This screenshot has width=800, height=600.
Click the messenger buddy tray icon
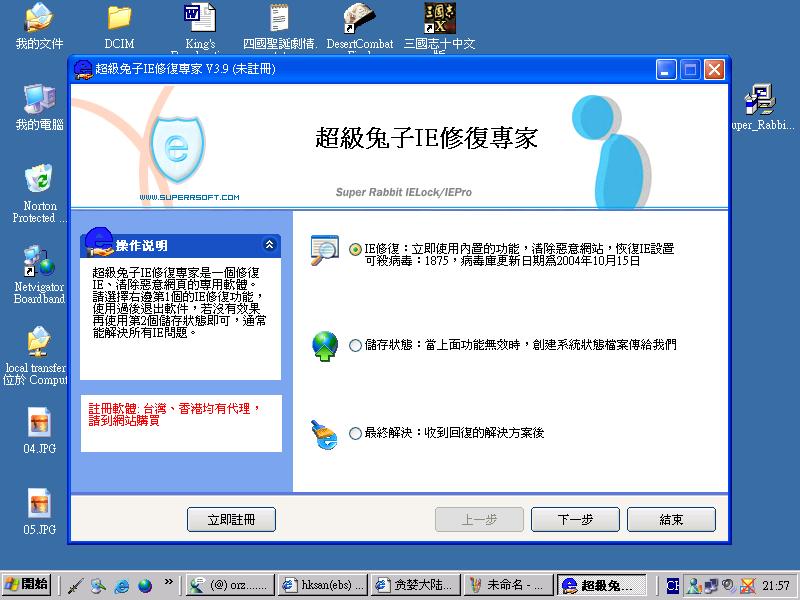coord(694,585)
